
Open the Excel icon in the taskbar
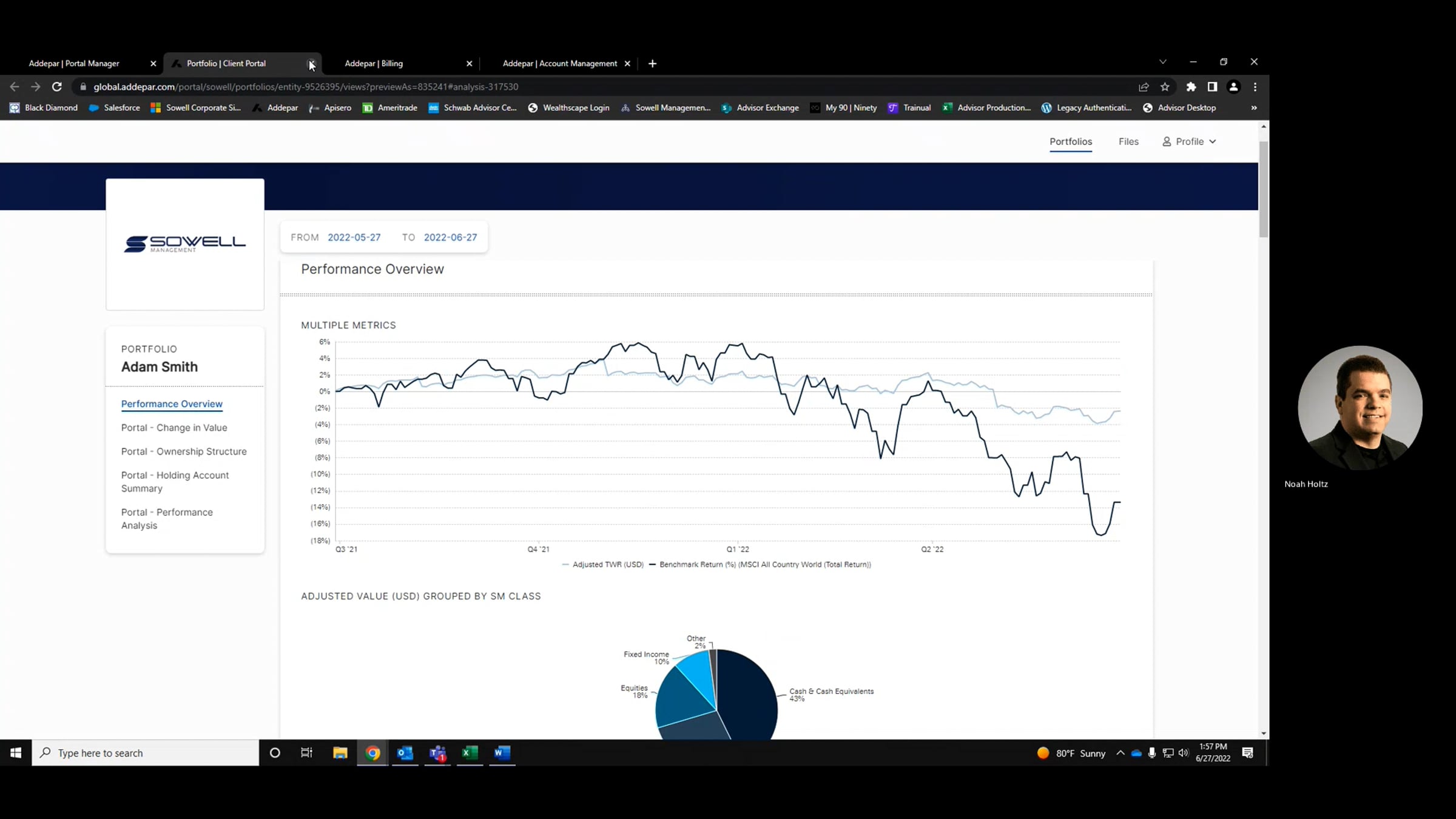tap(470, 753)
